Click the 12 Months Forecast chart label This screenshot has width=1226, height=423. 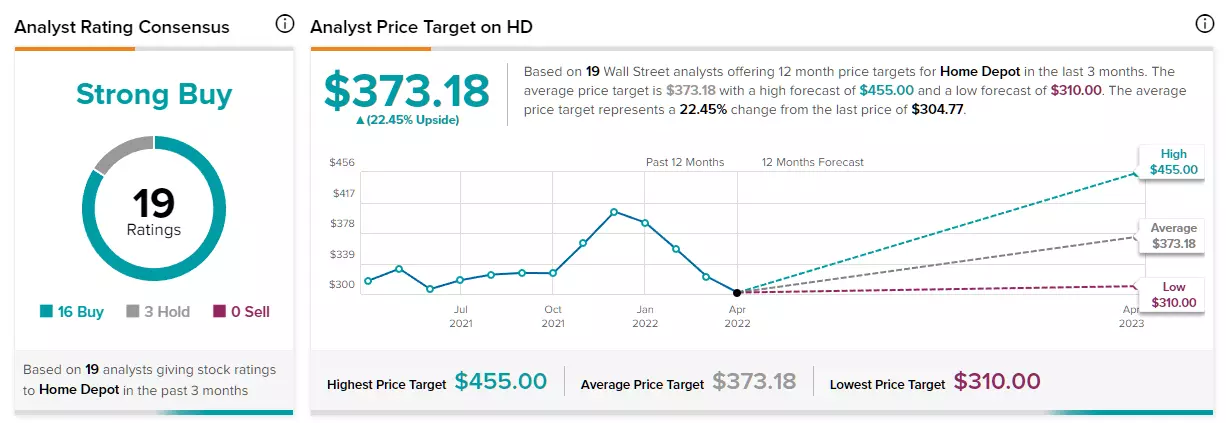coord(813,162)
